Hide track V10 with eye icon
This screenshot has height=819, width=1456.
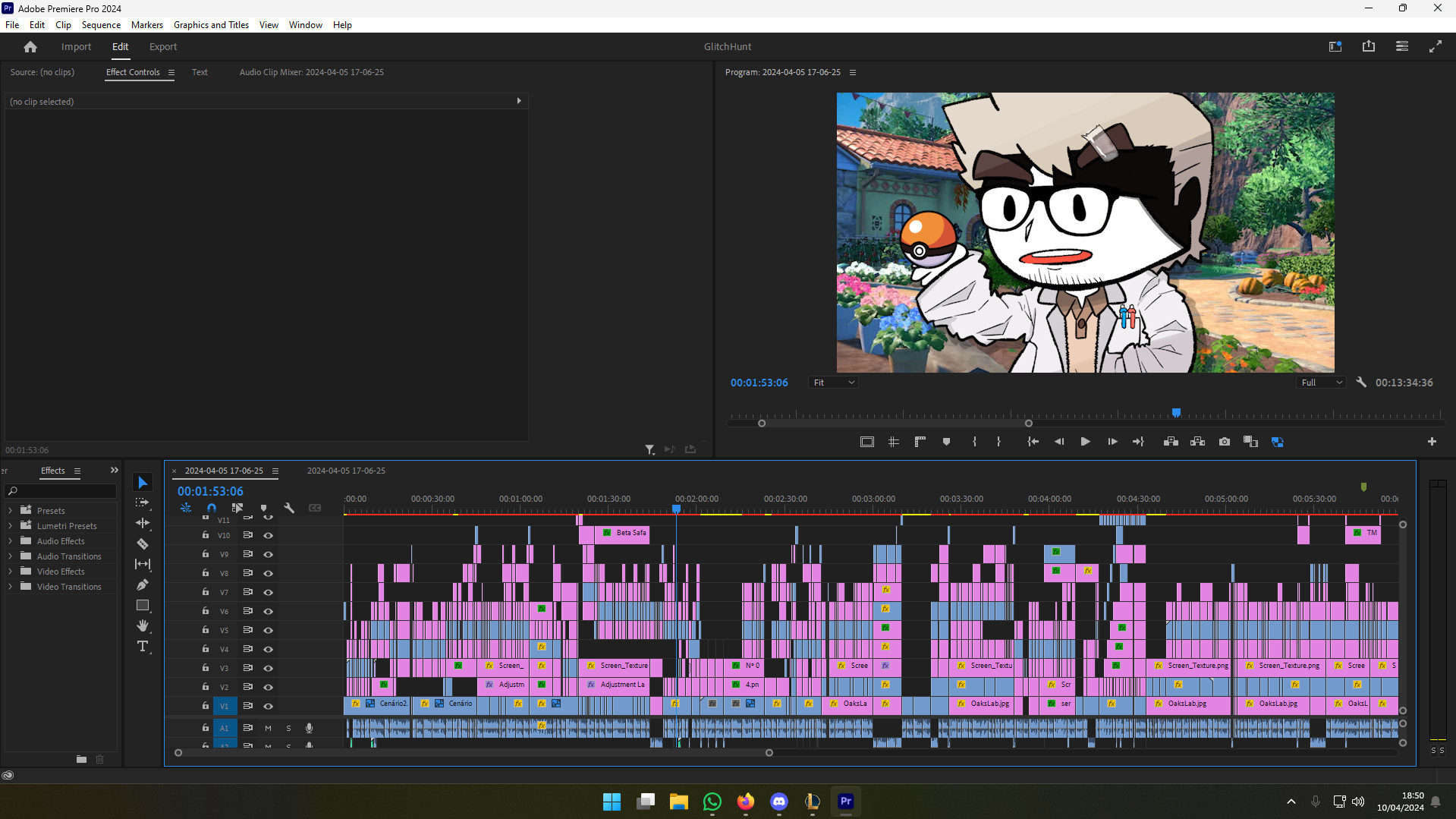(x=268, y=535)
